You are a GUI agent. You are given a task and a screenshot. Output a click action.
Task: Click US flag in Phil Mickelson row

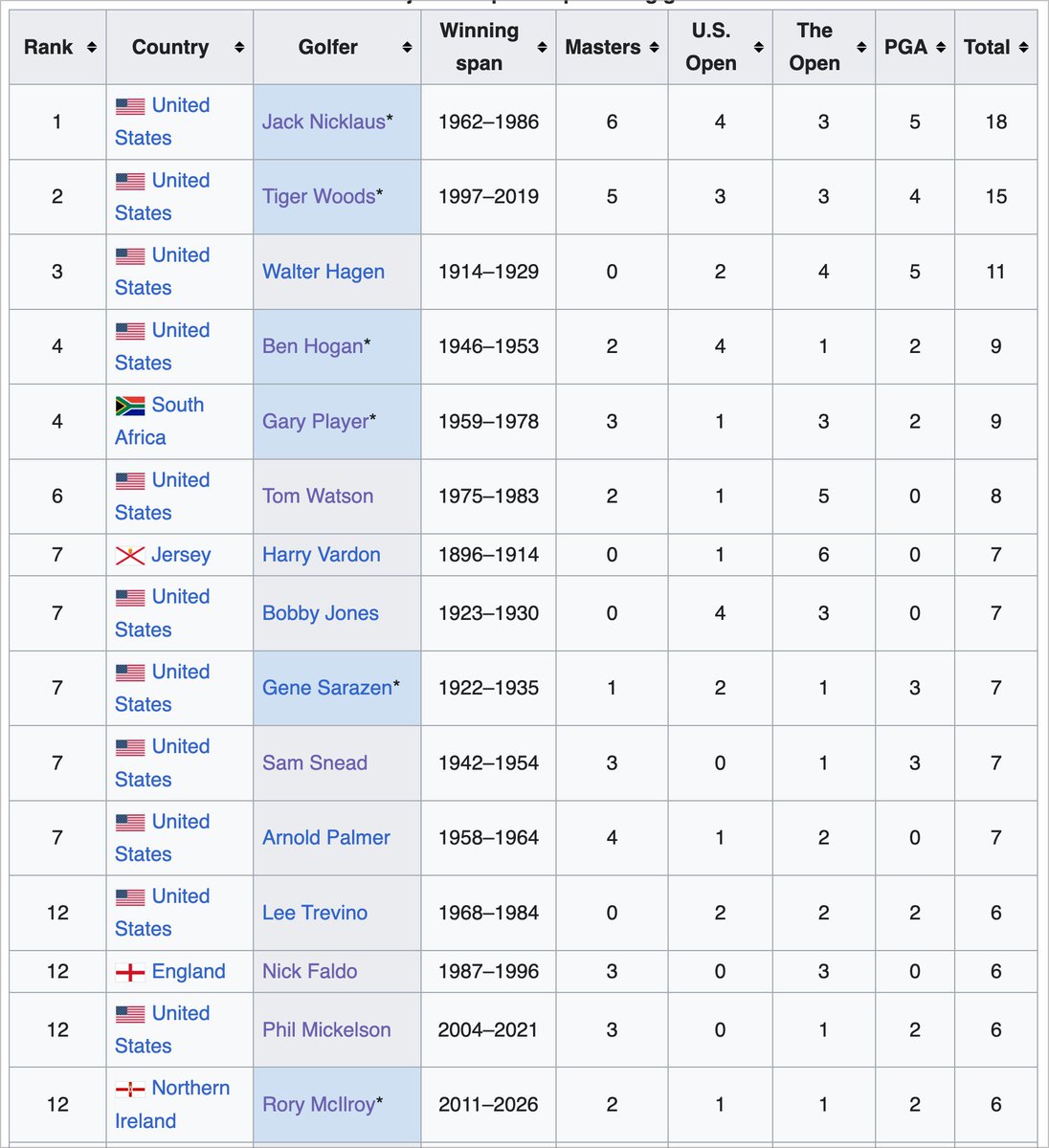130,1014
